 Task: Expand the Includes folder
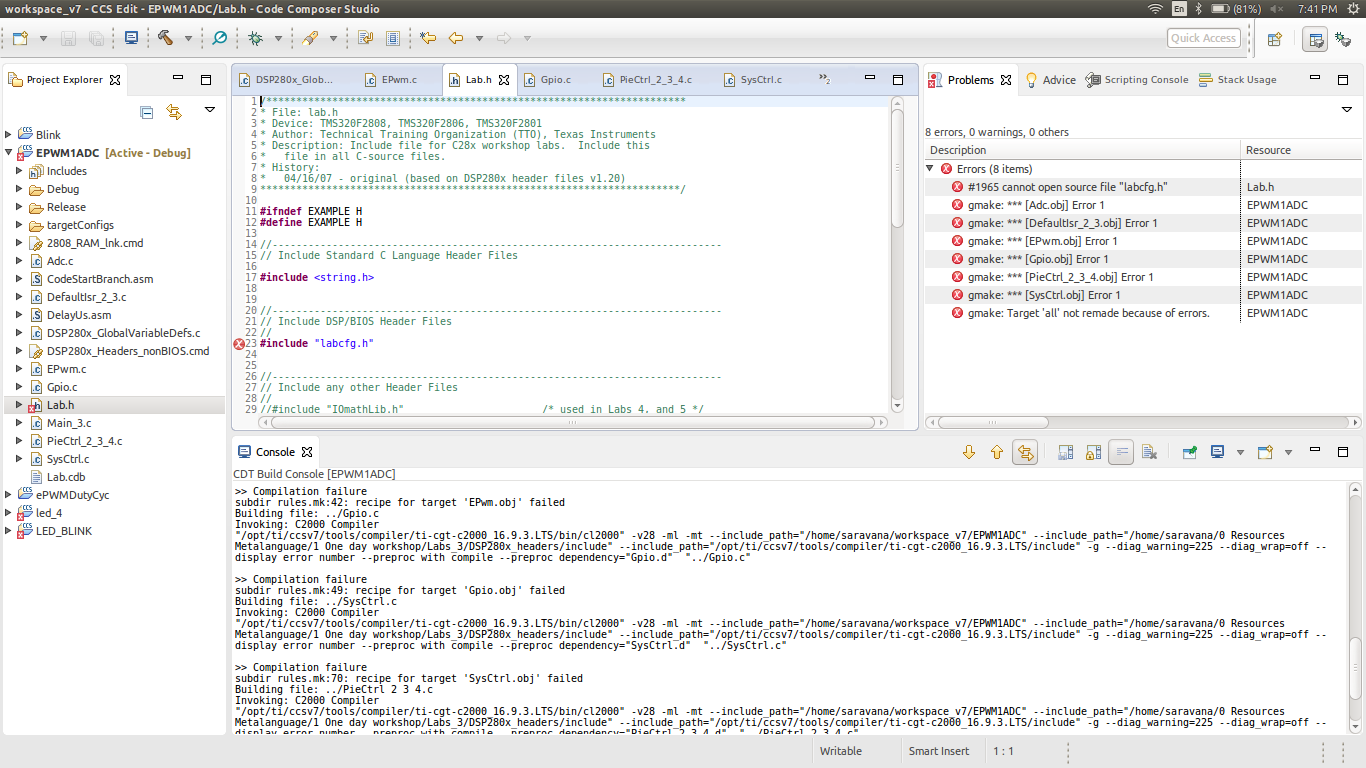(x=20, y=171)
